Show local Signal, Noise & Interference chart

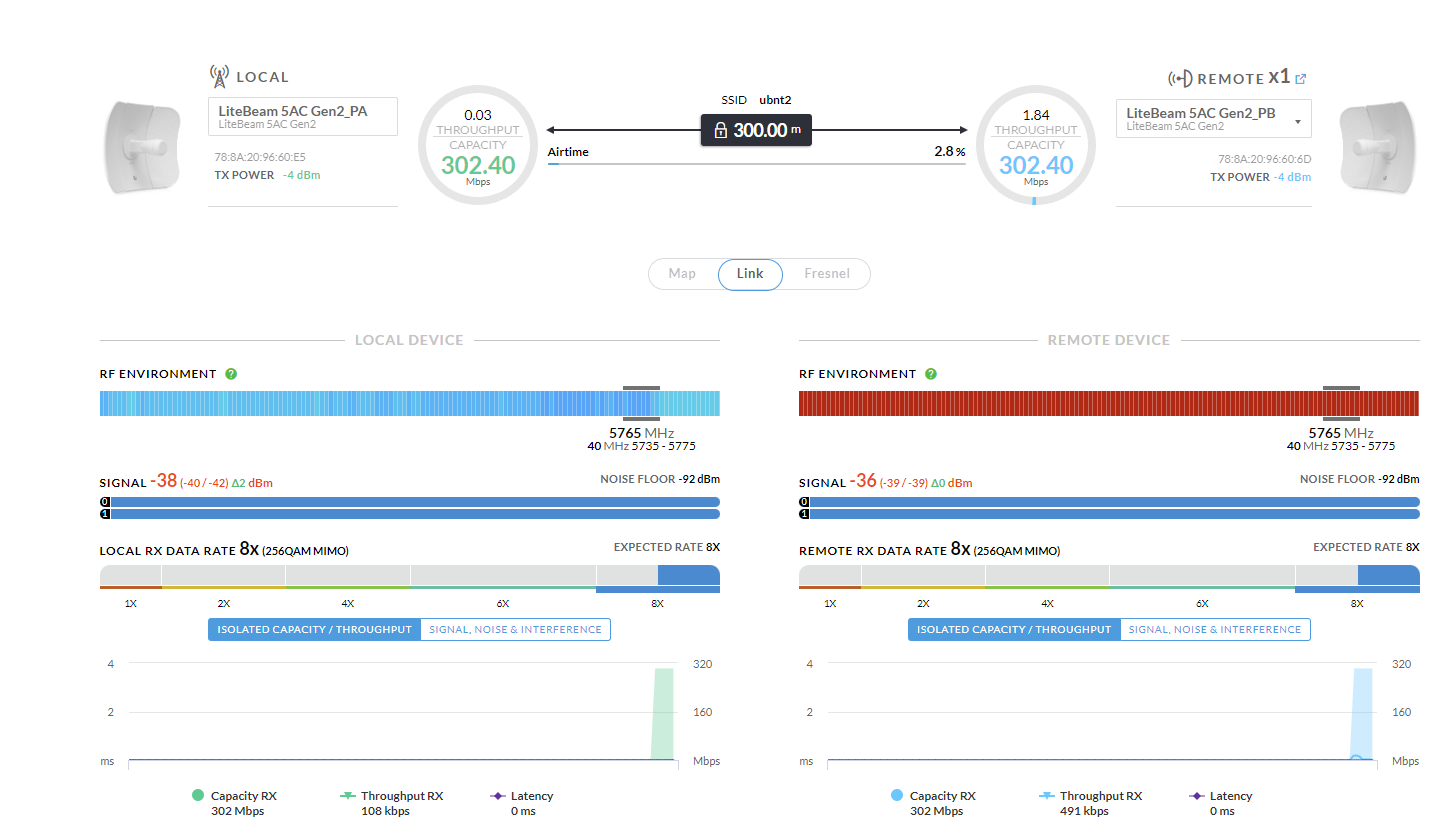point(515,630)
